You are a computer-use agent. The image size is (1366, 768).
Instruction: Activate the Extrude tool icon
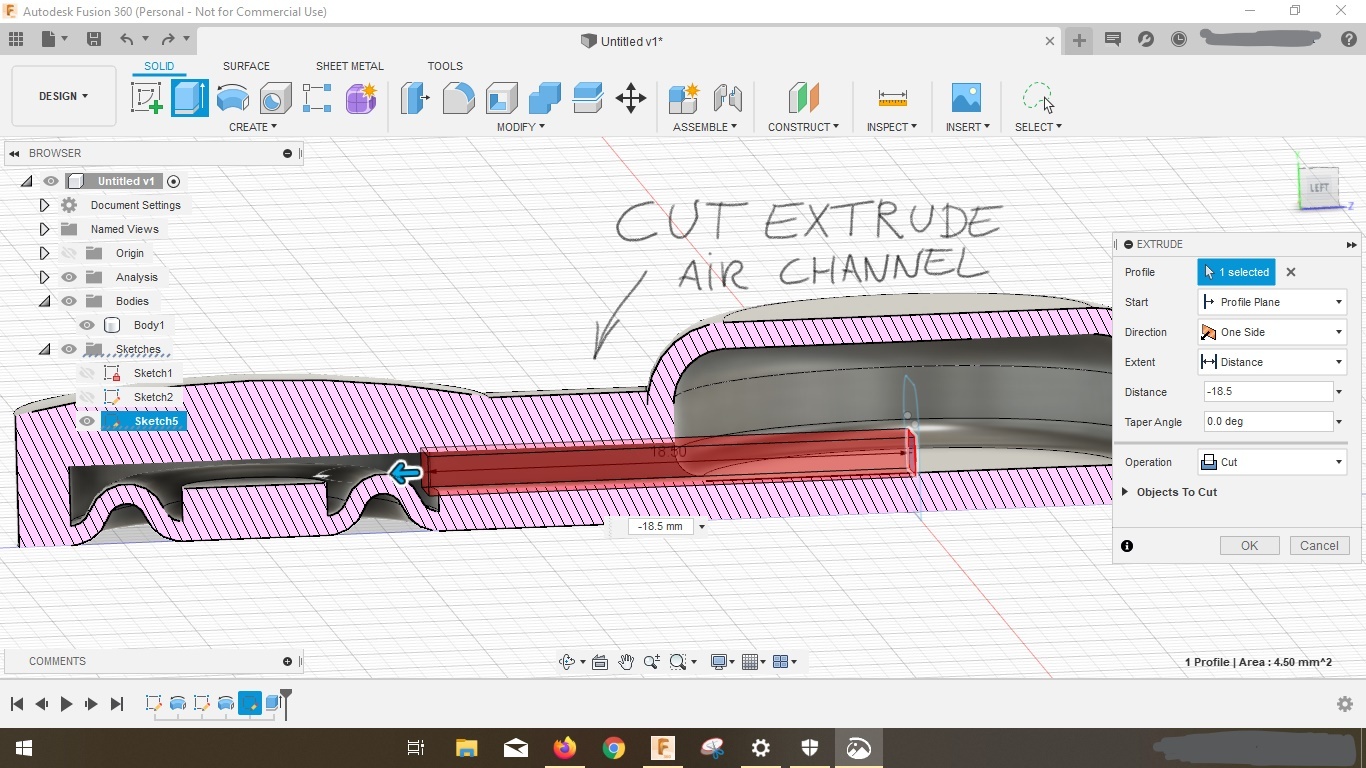coord(189,98)
